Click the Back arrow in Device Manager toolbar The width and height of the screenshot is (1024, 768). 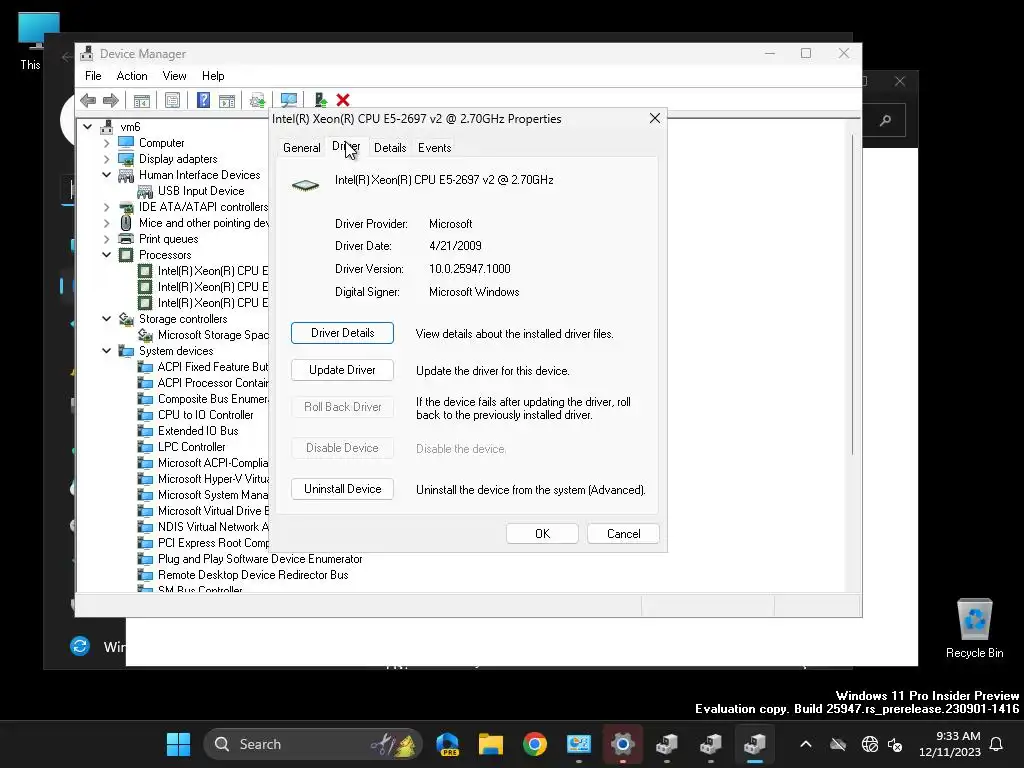88,100
